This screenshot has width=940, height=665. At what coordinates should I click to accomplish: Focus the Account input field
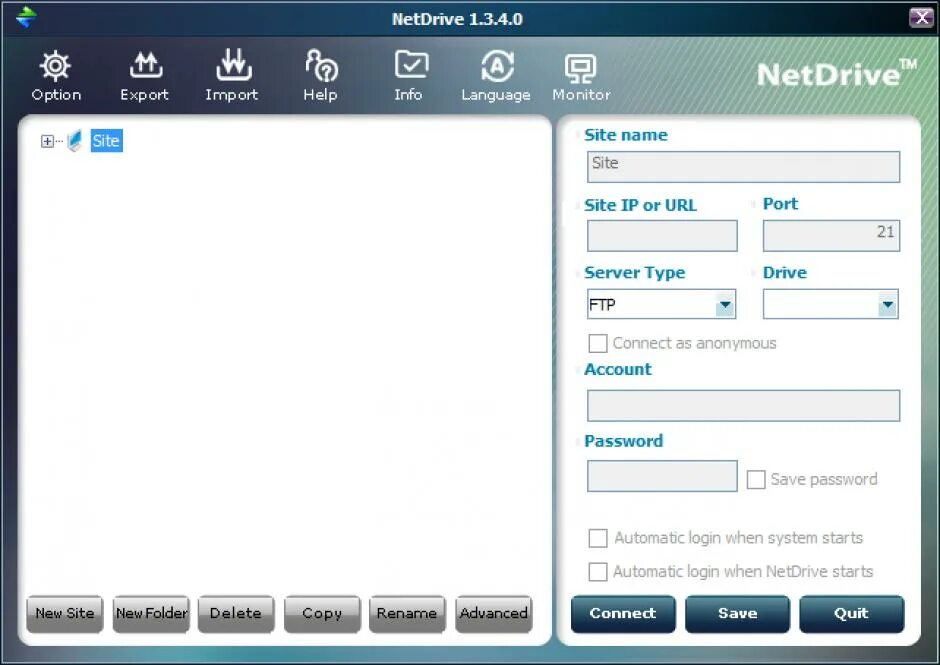coord(743,406)
